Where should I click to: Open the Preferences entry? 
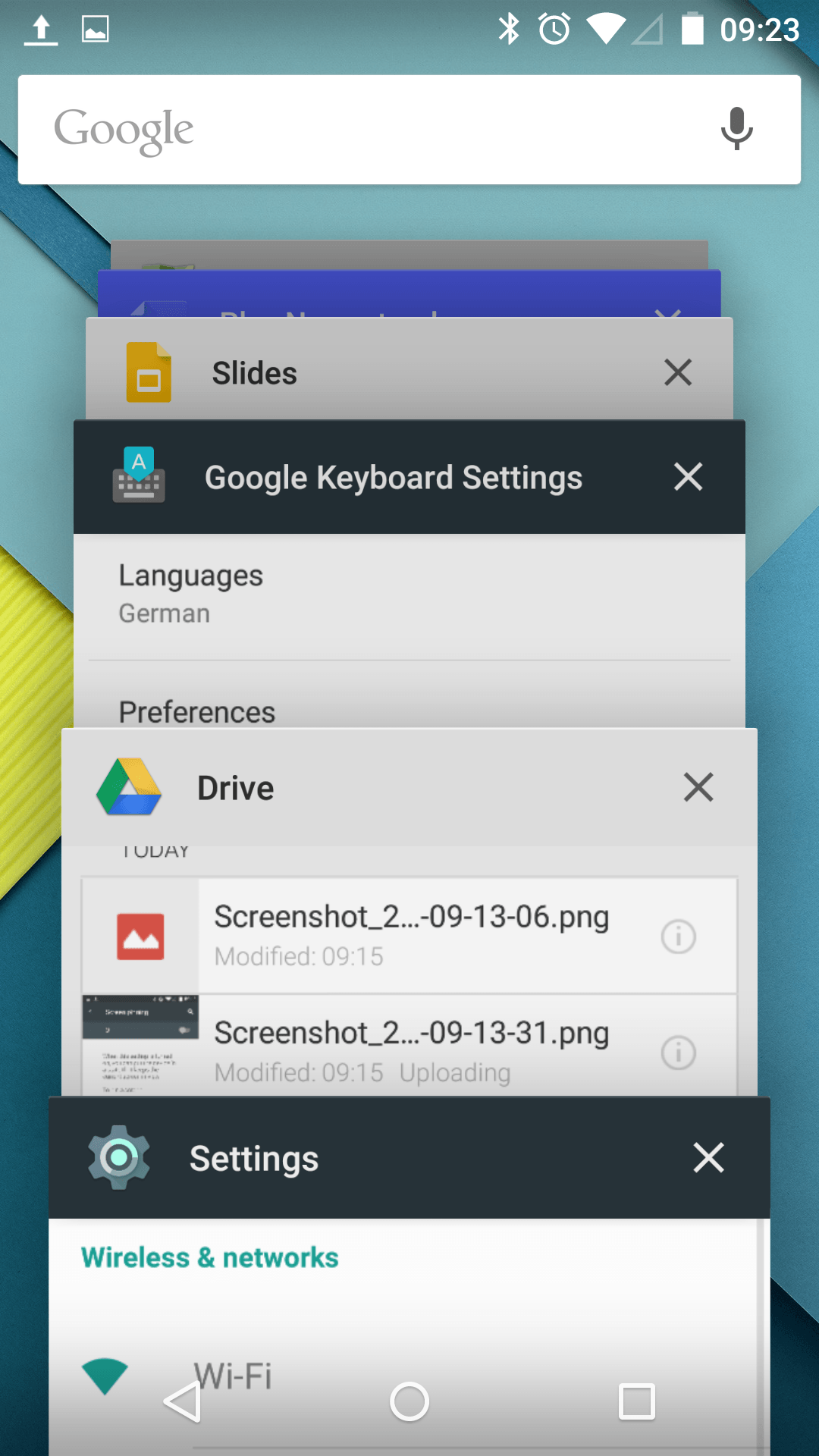coord(197,711)
